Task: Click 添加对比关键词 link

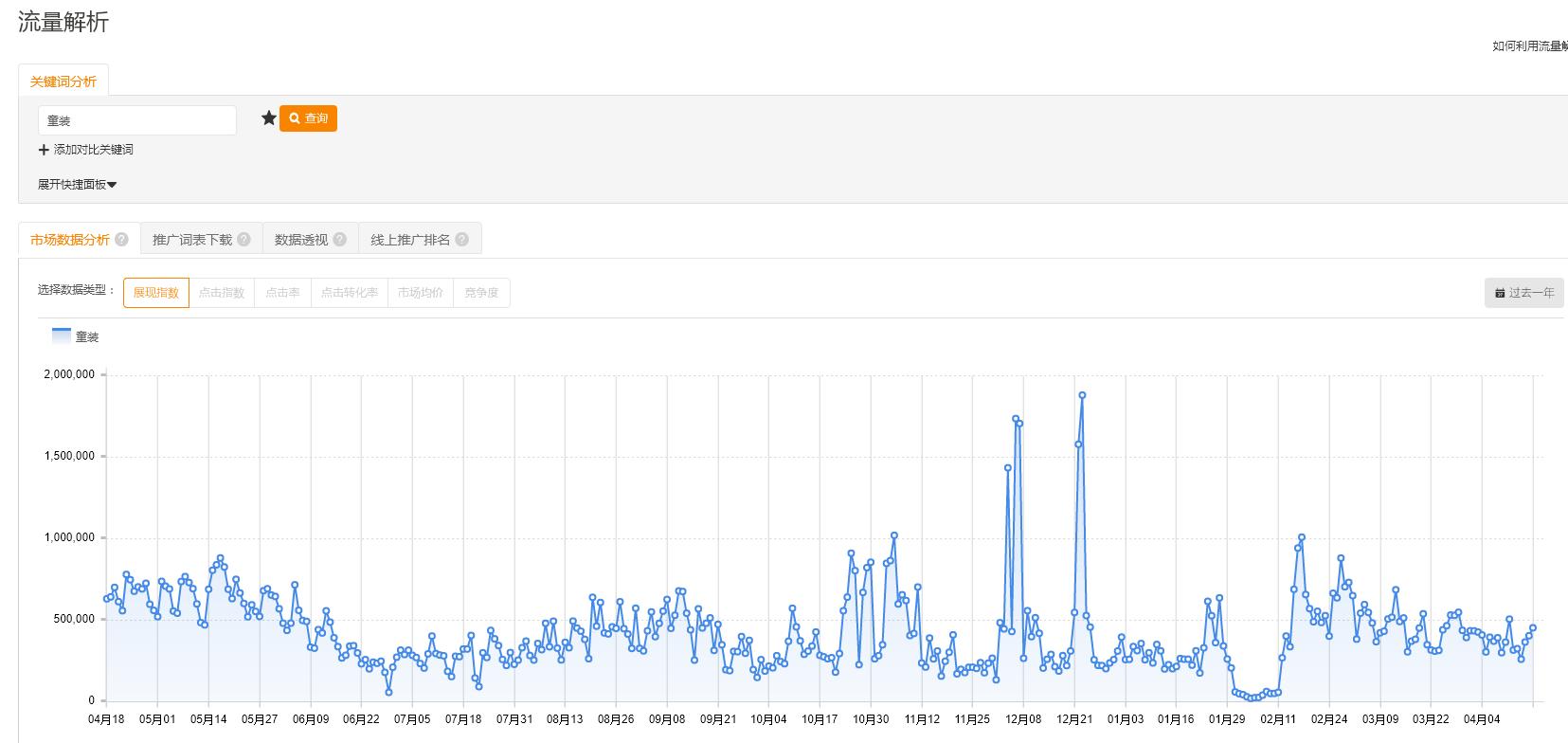Action: (94, 150)
